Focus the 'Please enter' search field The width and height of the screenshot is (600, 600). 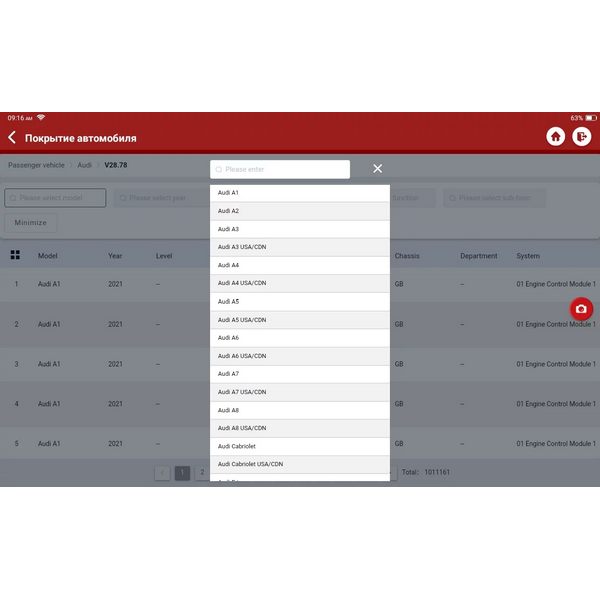[280, 169]
